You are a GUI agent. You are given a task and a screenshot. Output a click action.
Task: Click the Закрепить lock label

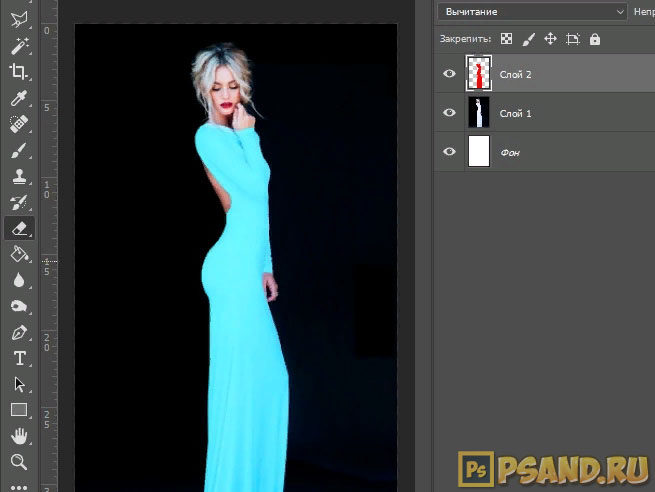(465, 39)
